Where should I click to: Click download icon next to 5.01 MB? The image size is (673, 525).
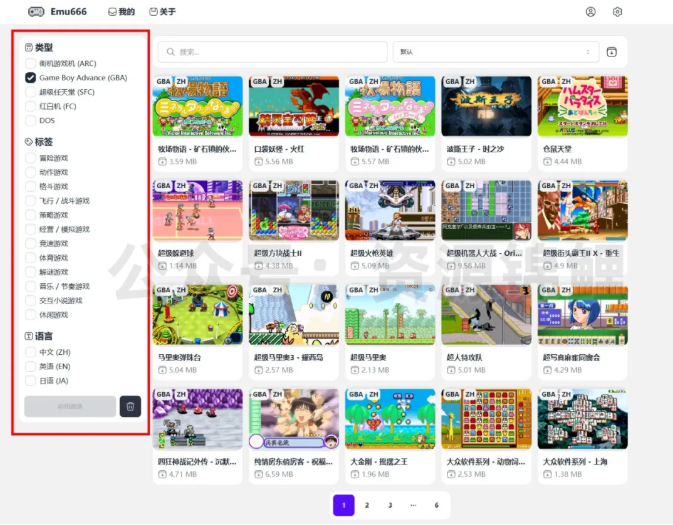(451, 370)
